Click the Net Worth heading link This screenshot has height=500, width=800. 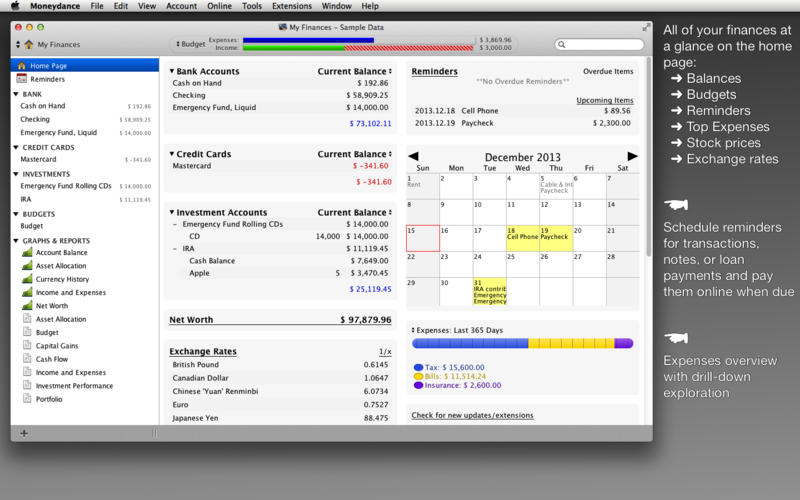[x=191, y=320]
